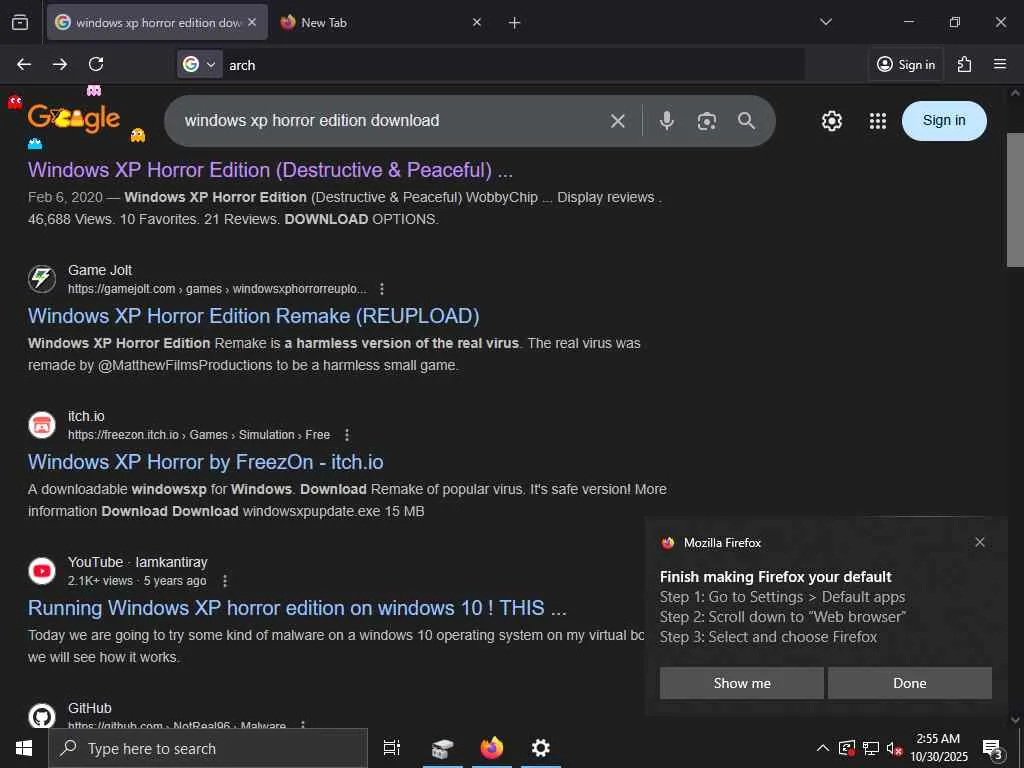Click the muted volume icon in tray

pos(894,748)
